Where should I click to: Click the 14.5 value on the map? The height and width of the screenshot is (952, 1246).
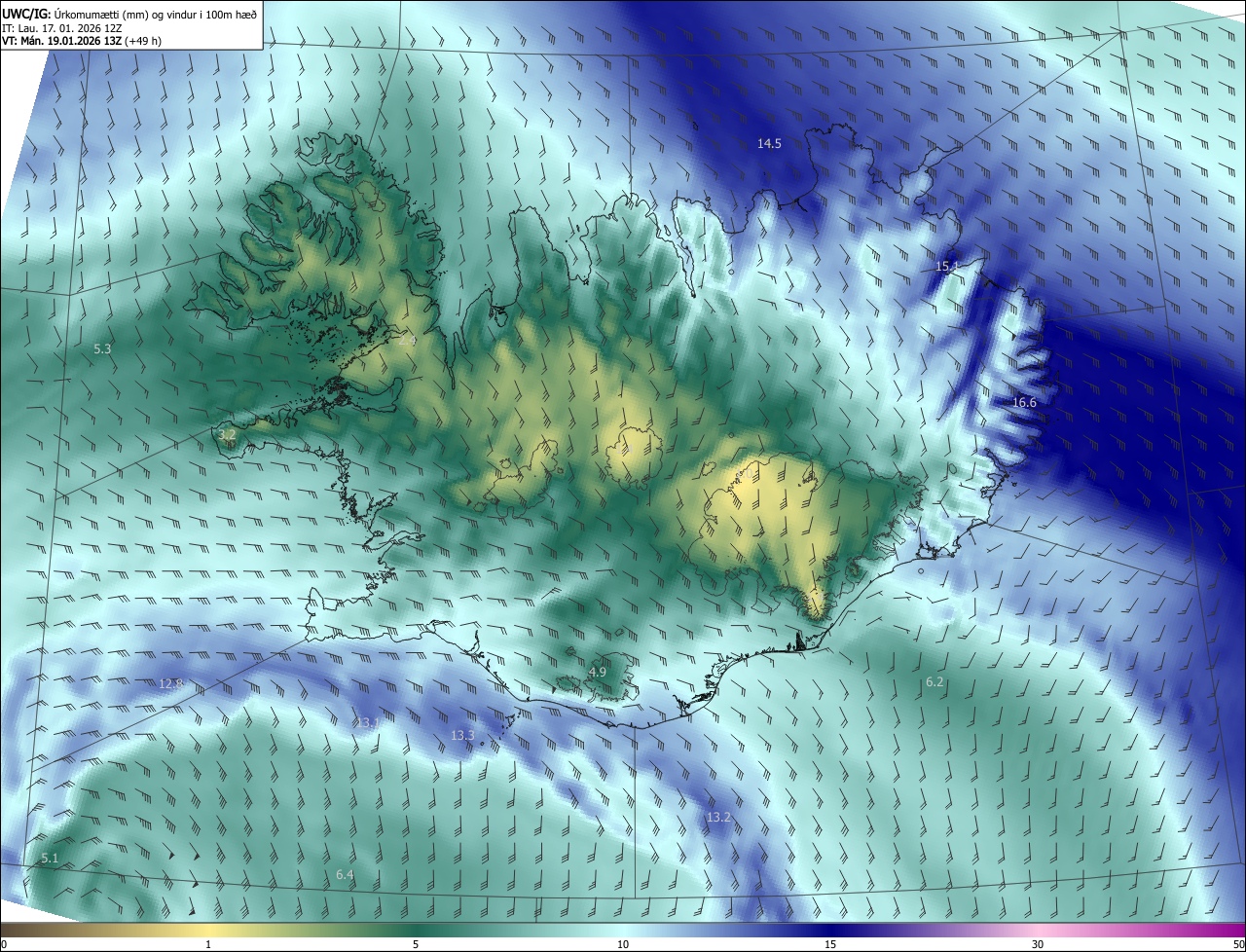pos(769,143)
